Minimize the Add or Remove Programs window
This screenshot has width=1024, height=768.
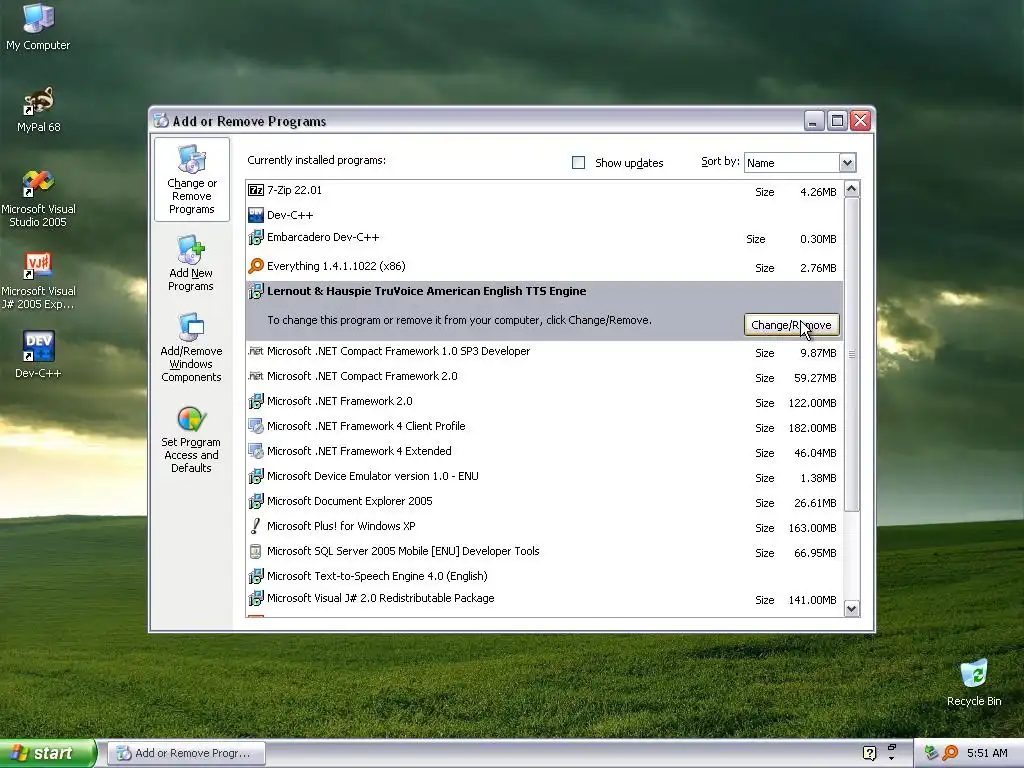814,121
